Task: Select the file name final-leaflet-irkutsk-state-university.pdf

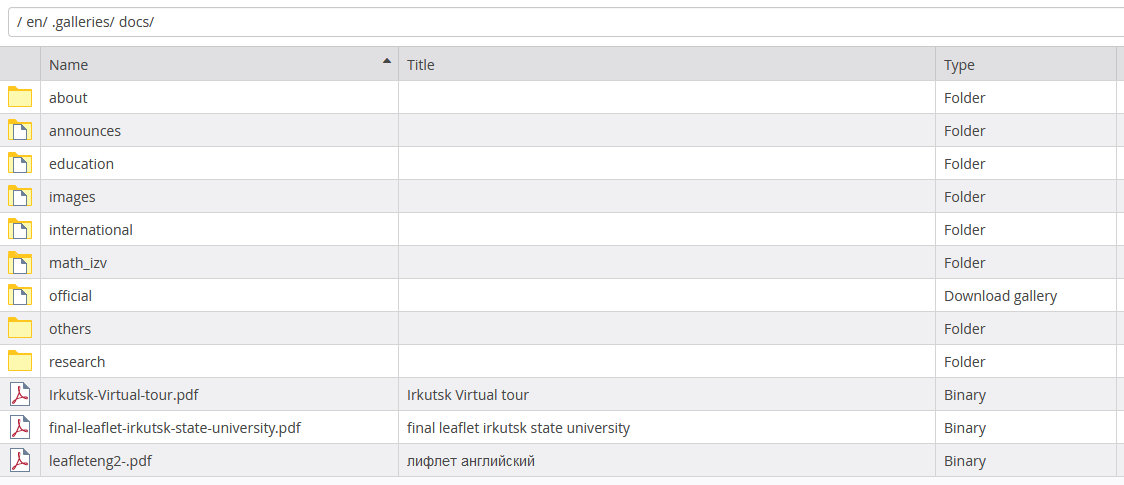Action: (x=175, y=428)
